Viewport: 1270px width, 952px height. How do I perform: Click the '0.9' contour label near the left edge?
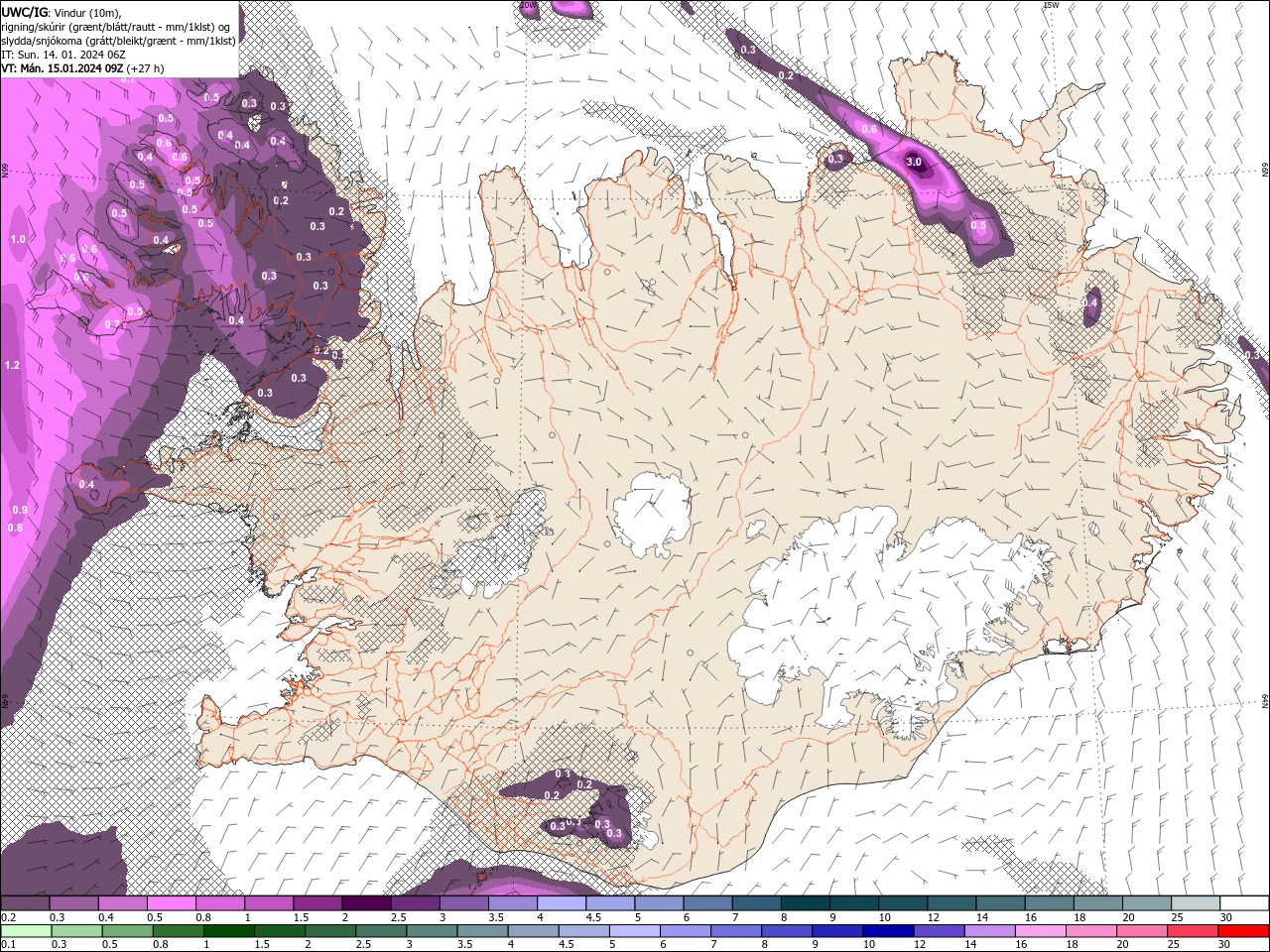[x=19, y=510]
